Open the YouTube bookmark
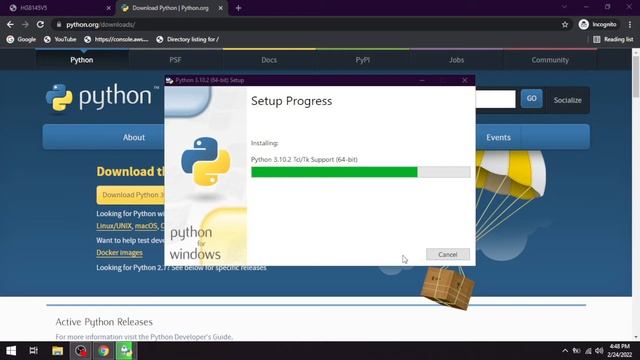Image resolution: width=640 pixels, height=360 pixels. tap(60, 39)
